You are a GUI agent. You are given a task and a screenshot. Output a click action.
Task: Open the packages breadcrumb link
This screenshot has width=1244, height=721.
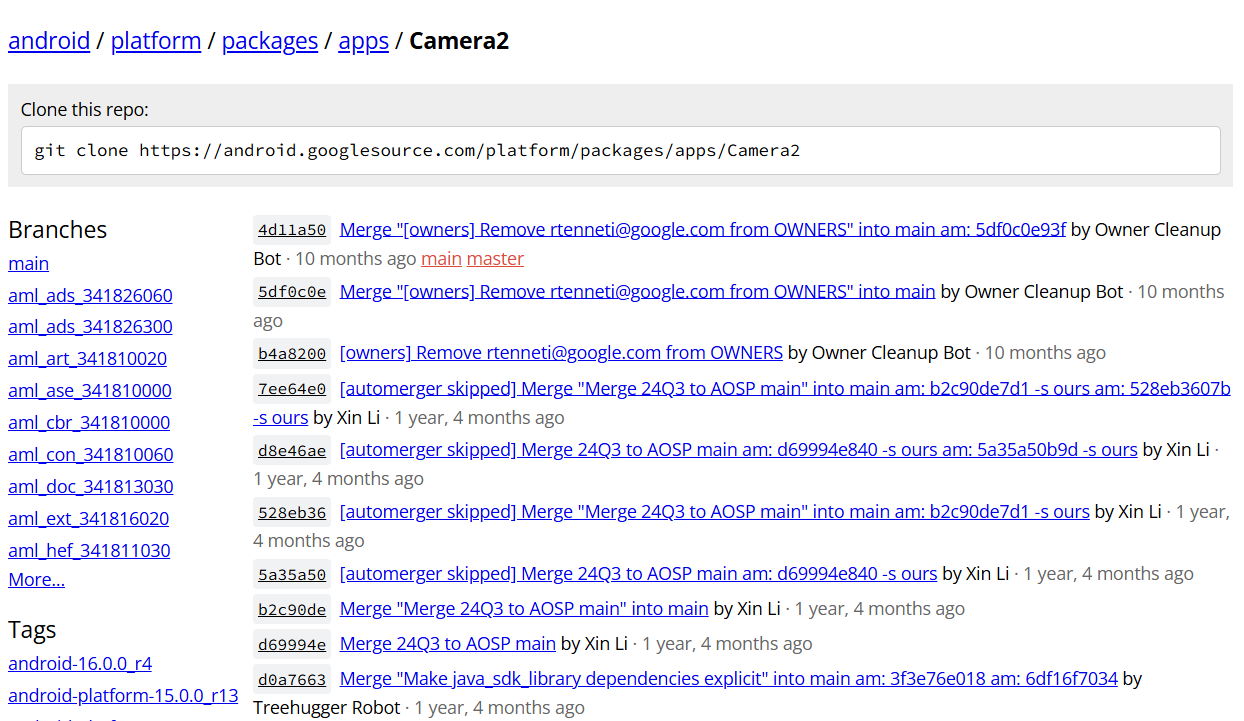270,41
